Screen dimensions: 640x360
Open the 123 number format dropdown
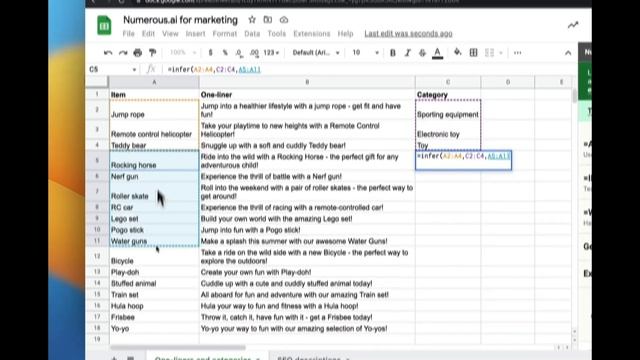click(271, 53)
